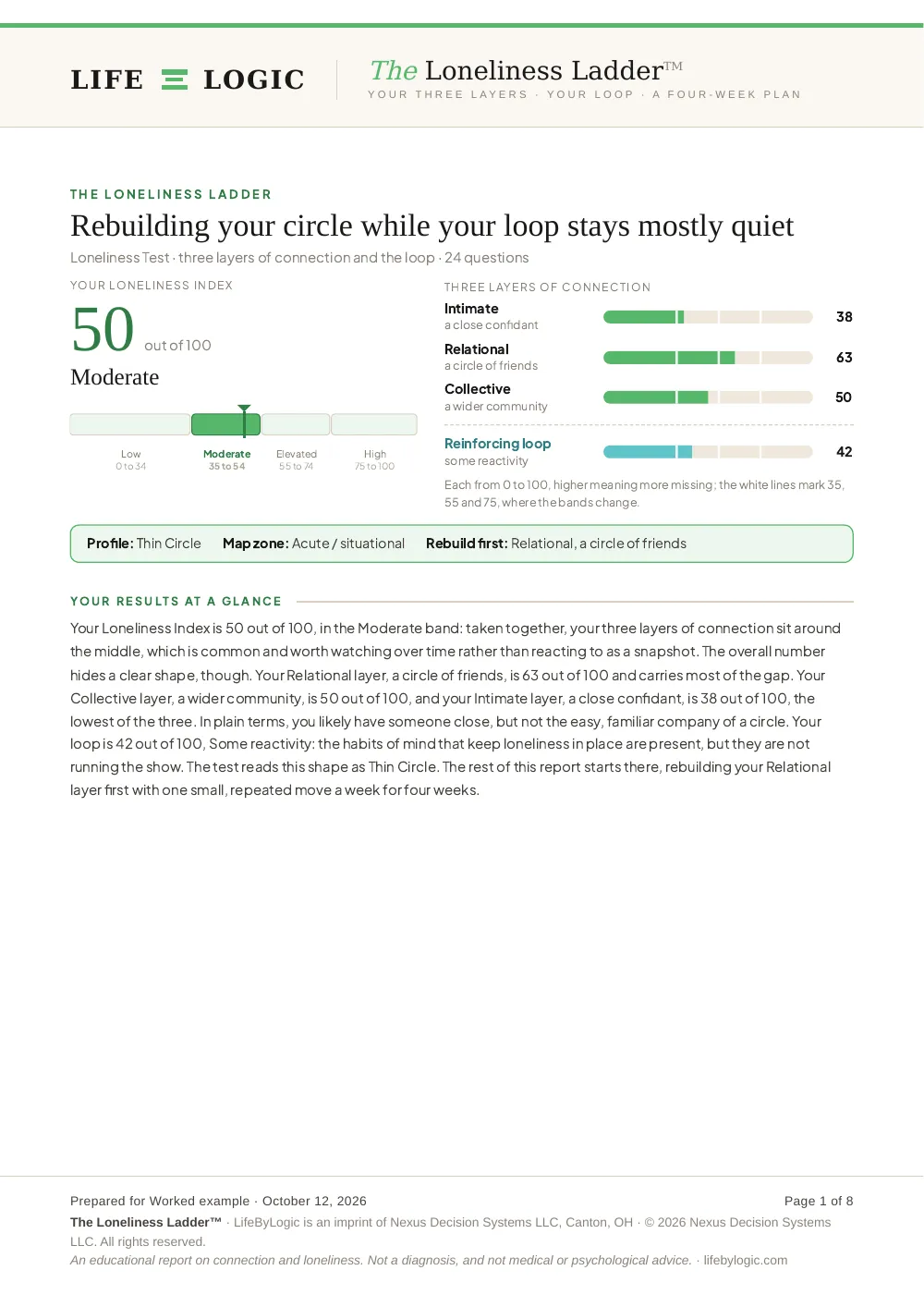The height and width of the screenshot is (1307, 924).
Task: Open the lifebylogic.com footer link
Action: [746, 1260]
